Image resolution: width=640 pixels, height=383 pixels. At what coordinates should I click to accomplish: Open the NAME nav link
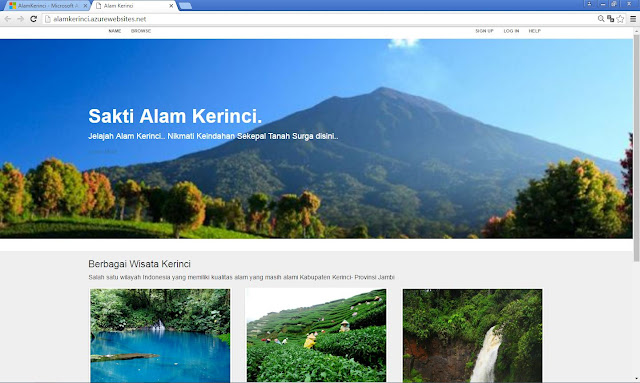tap(115, 31)
